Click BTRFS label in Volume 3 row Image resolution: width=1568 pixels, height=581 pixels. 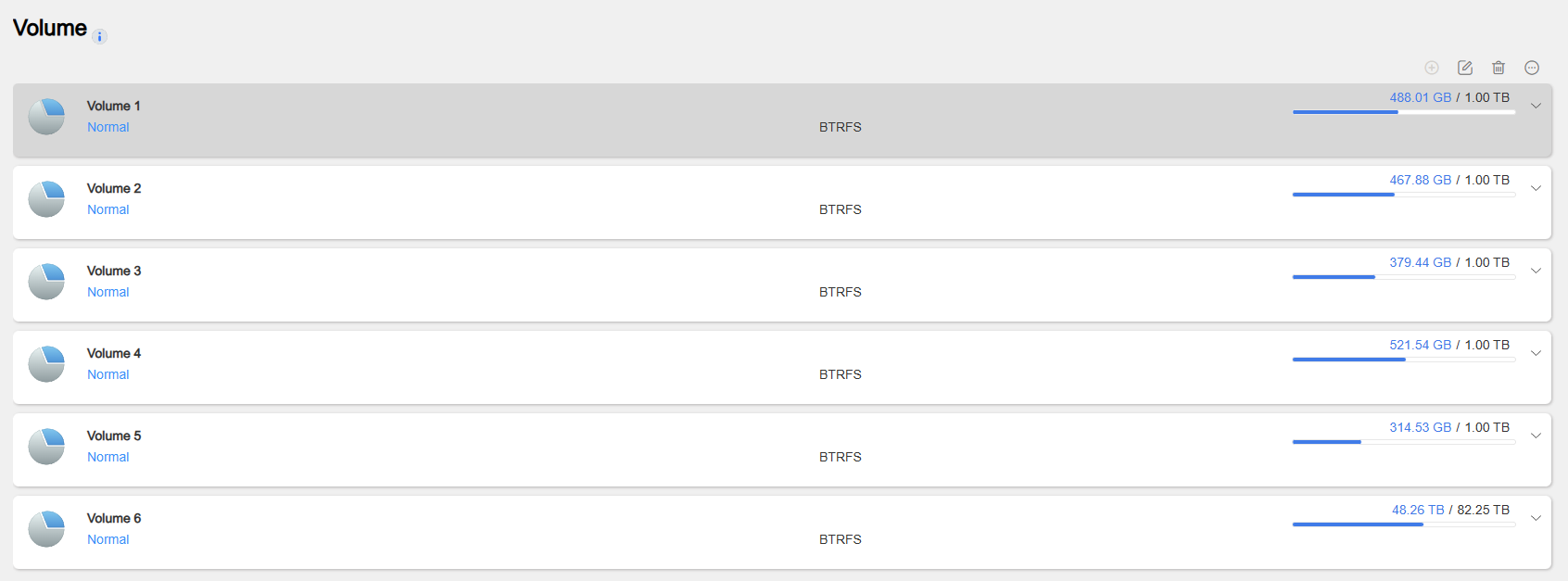(x=840, y=292)
